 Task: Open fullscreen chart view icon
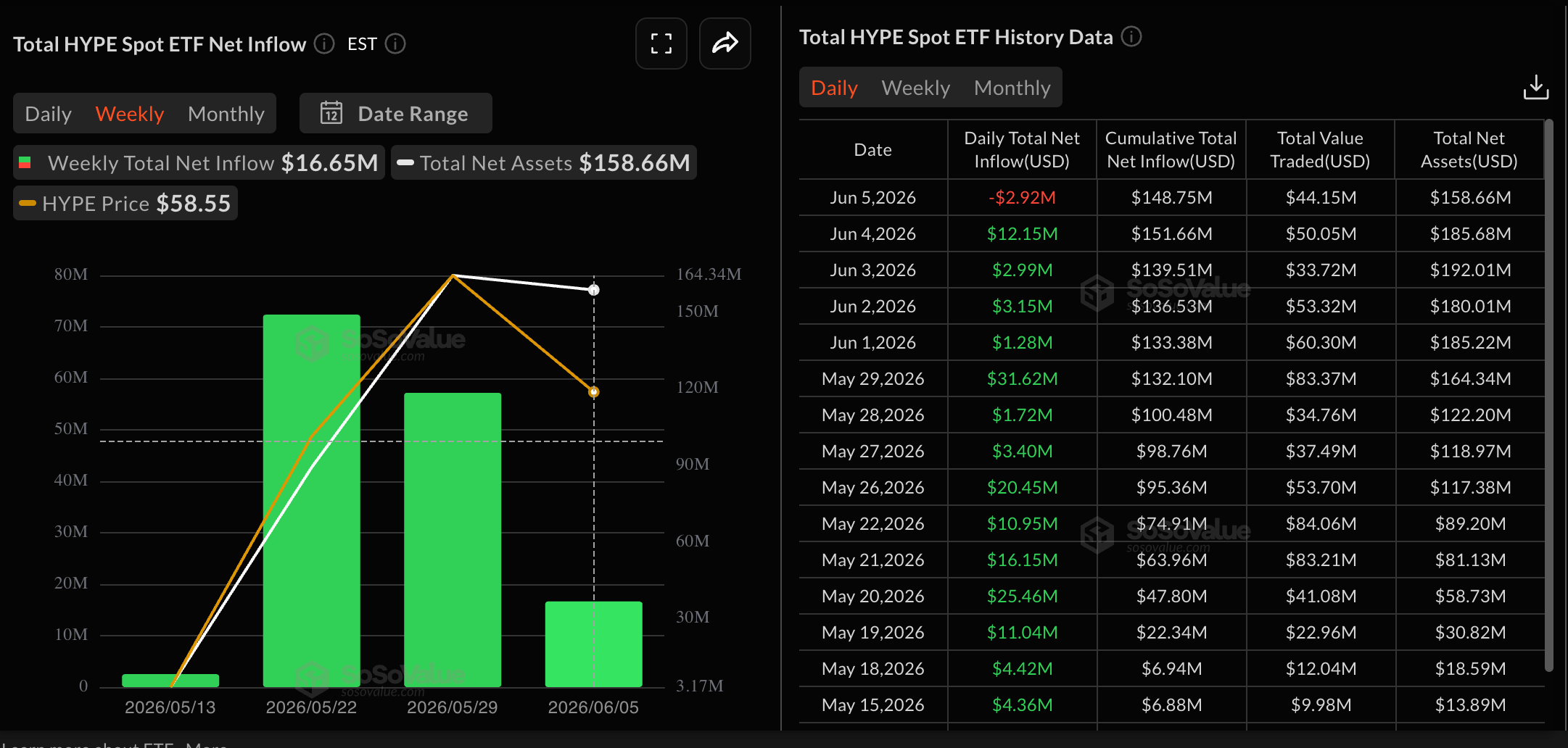tap(661, 43)
